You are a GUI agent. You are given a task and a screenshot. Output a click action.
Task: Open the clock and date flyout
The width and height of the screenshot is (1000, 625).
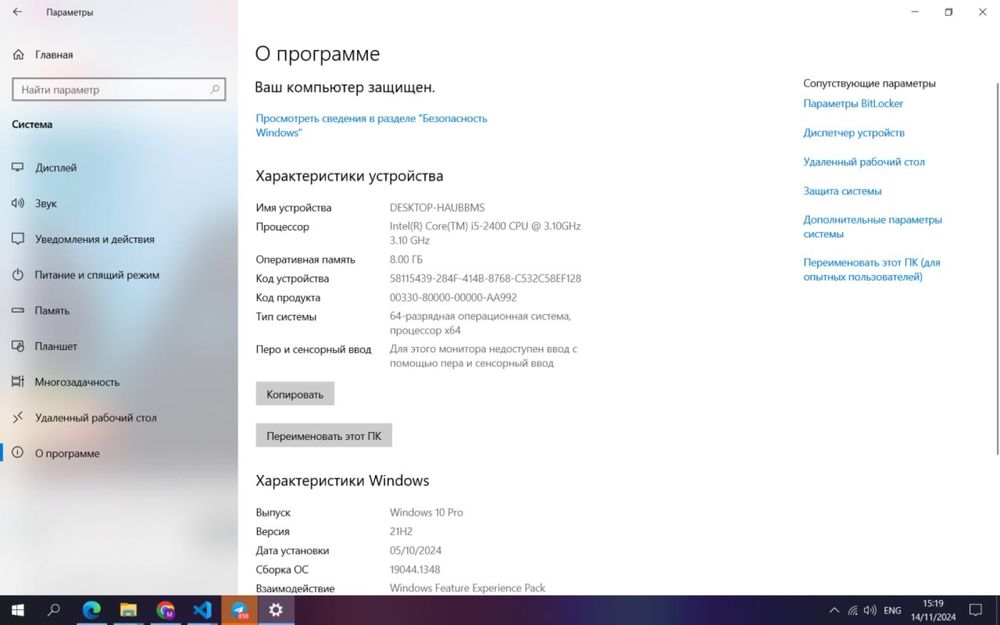point(933,610)
